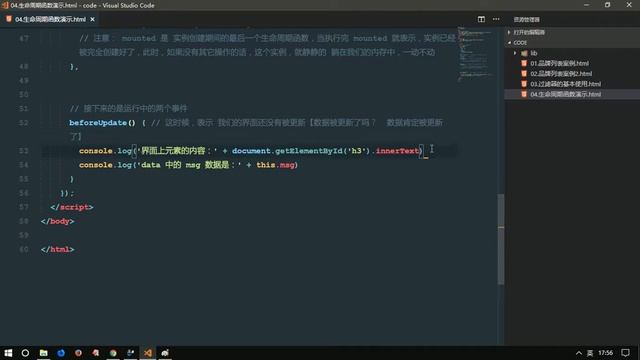Screen dimensions: 640x360
Task: Open the Windows notification center icon
Action: tap(625, 353)
